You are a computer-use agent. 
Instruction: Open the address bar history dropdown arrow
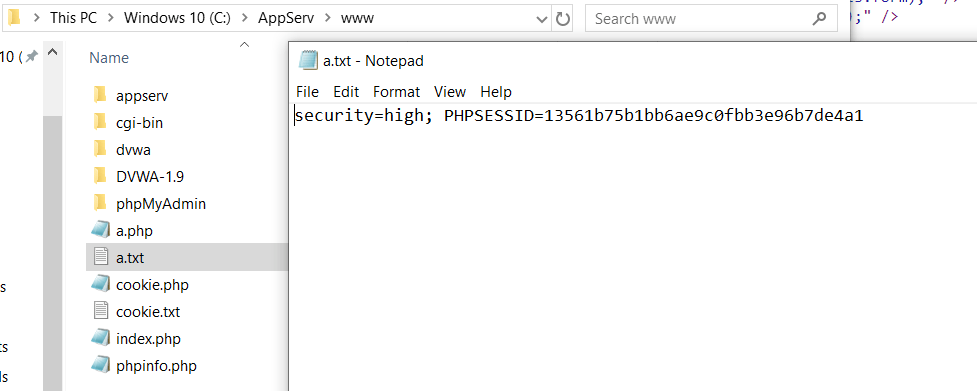click(541, 19)
